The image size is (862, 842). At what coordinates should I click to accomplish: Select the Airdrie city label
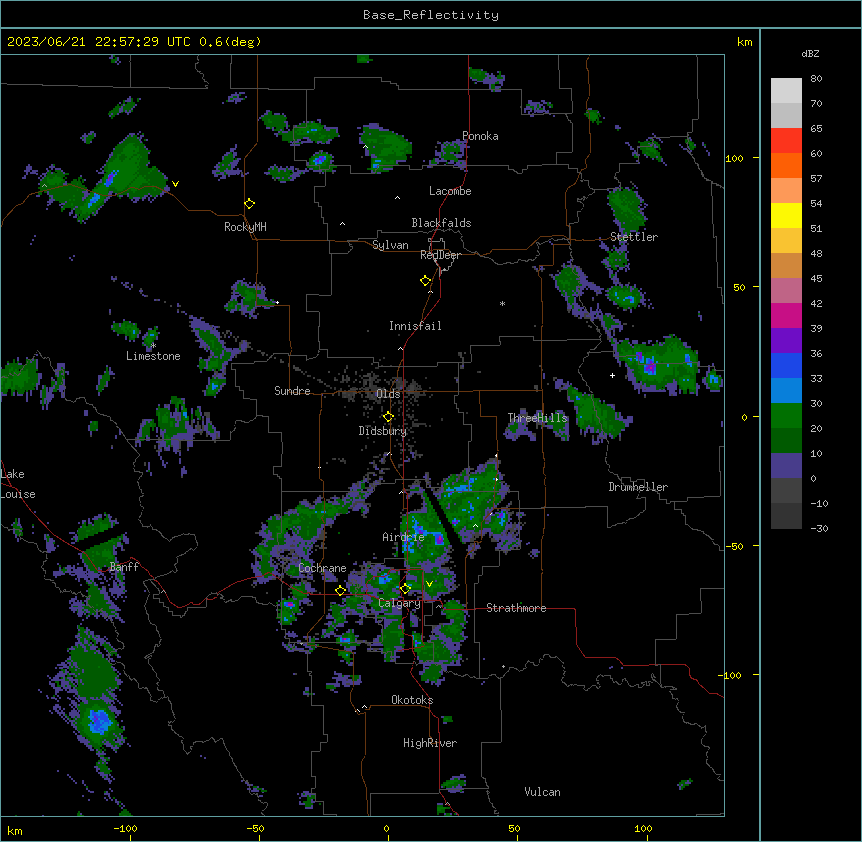tap(403, 537)
